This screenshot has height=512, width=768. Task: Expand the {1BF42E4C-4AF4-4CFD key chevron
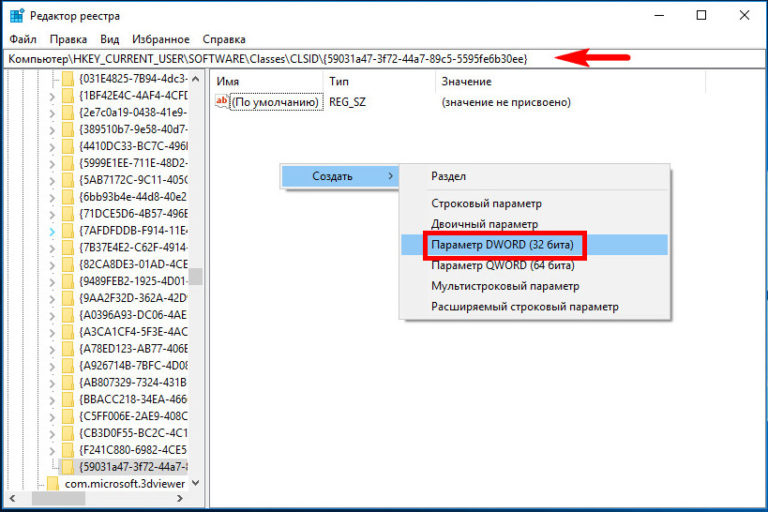pyautogui.click(x=53, y=95)
